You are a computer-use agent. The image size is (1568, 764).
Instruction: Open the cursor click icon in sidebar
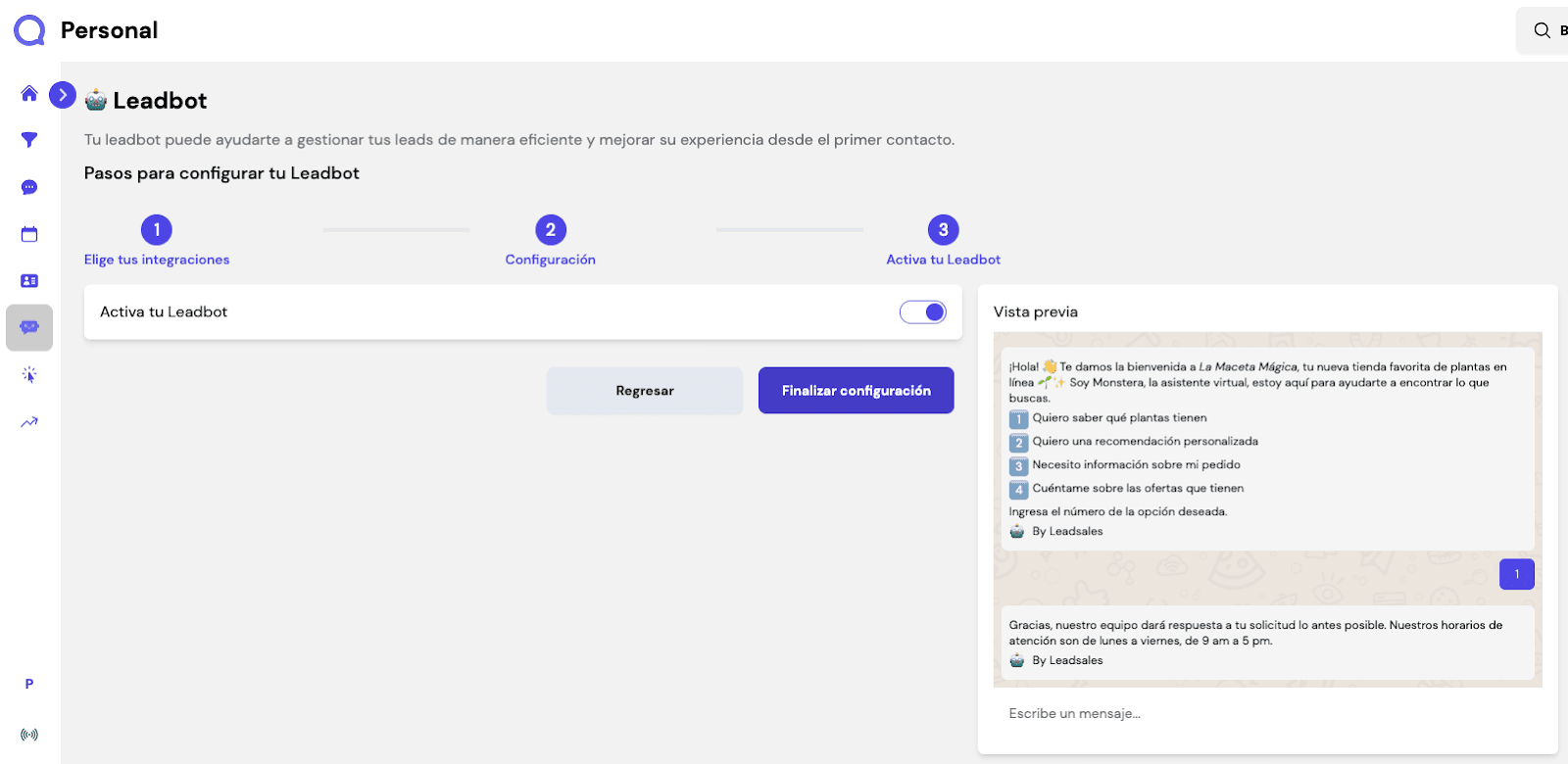point(29,375)
